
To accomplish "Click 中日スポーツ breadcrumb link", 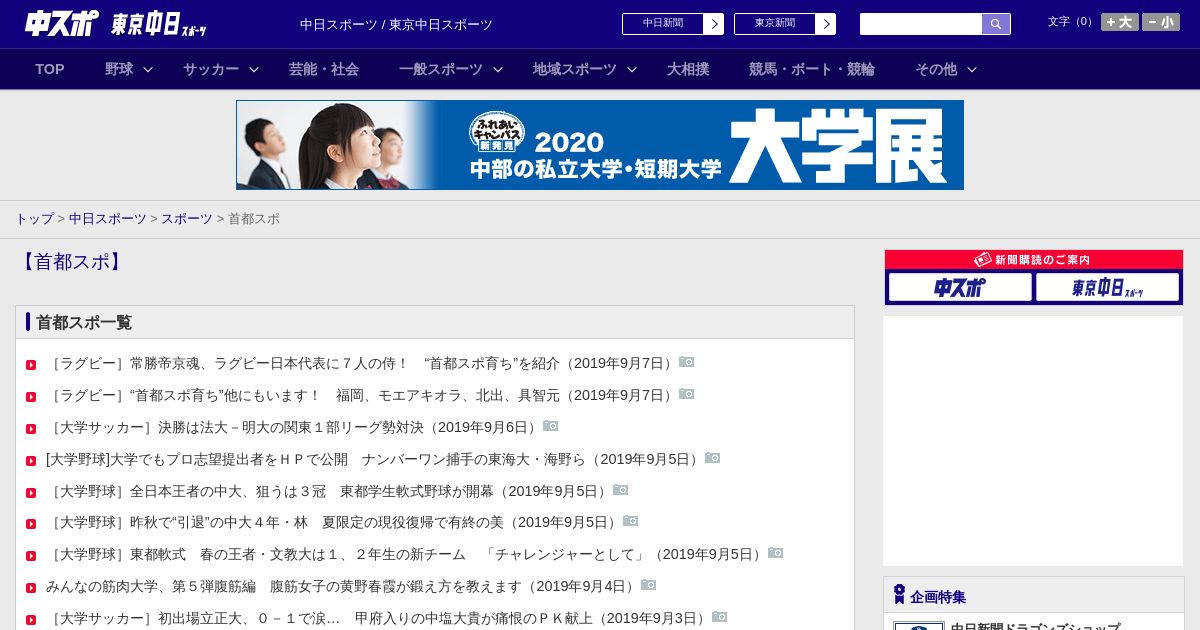I will tap(108, 218).
